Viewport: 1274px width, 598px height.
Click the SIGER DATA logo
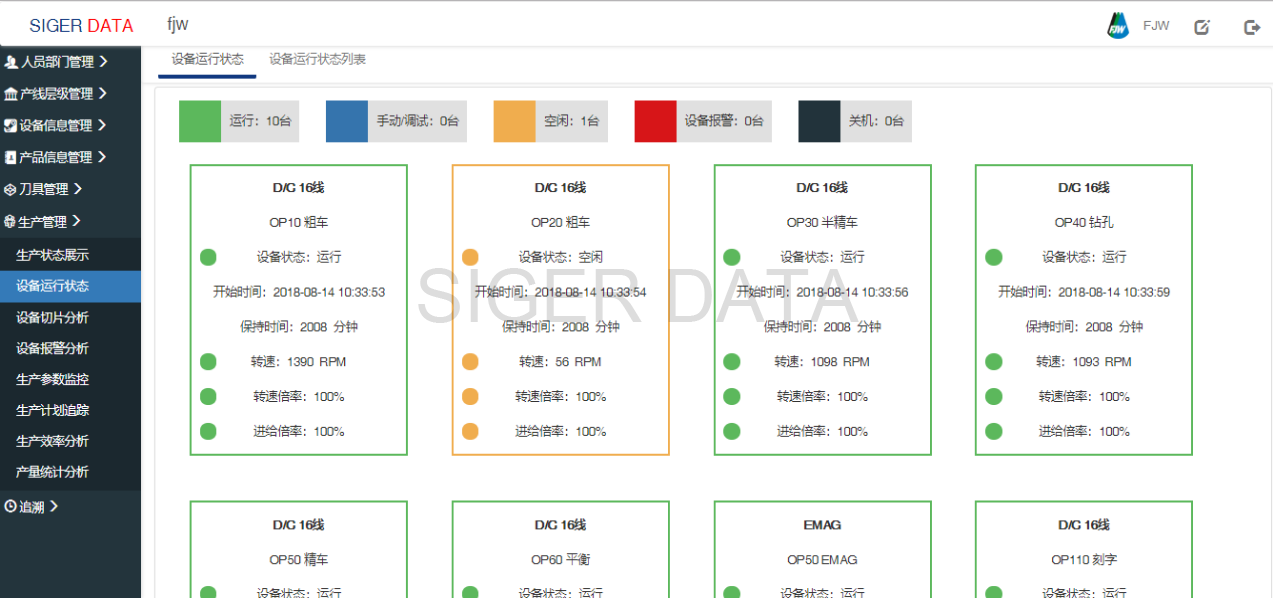81,26
